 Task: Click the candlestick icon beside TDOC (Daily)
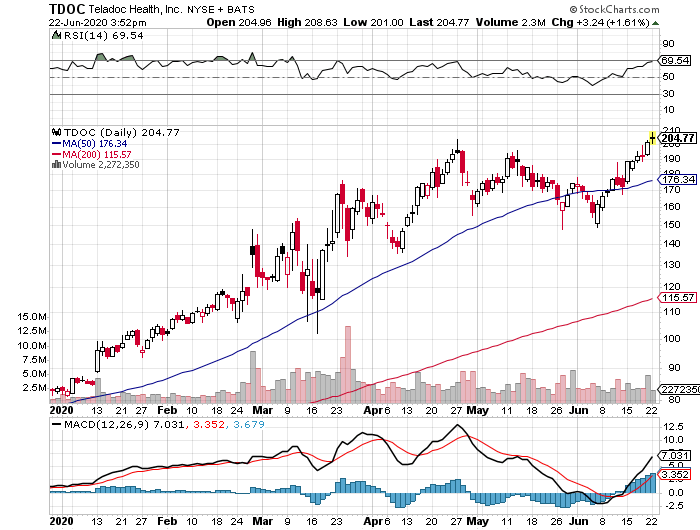[56, 132]
